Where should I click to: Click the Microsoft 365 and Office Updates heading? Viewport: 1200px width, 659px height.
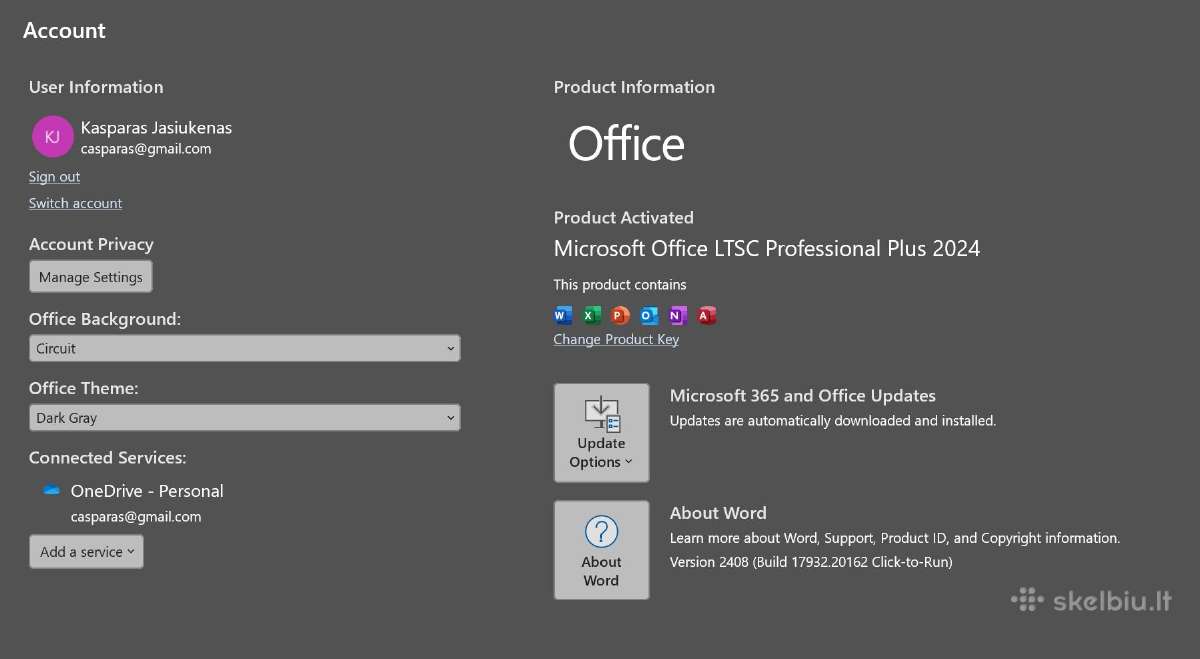[x=803, y=396]
